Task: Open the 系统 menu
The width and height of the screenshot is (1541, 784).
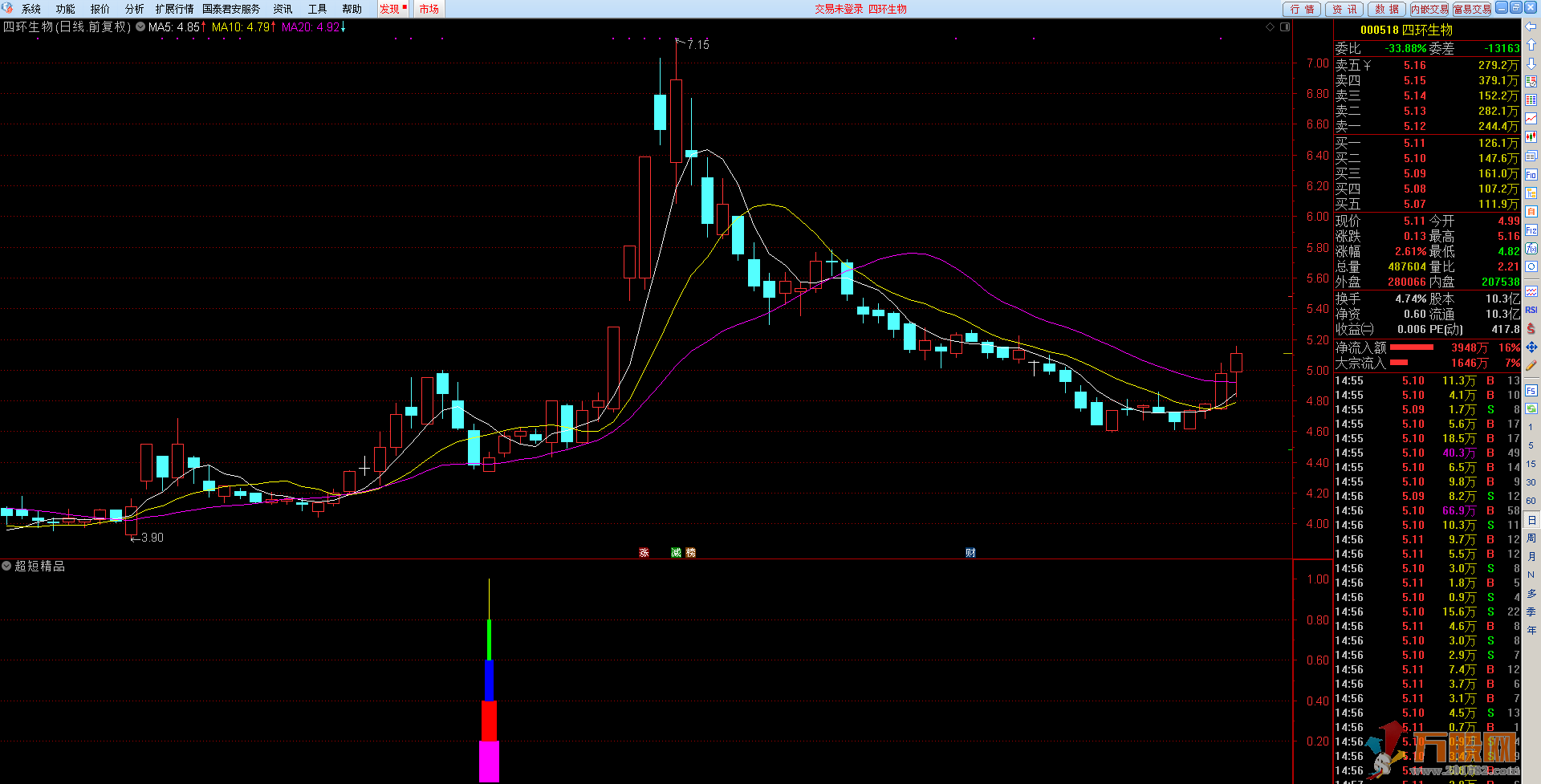Action: pyautogui.click(x=31, y=9)
